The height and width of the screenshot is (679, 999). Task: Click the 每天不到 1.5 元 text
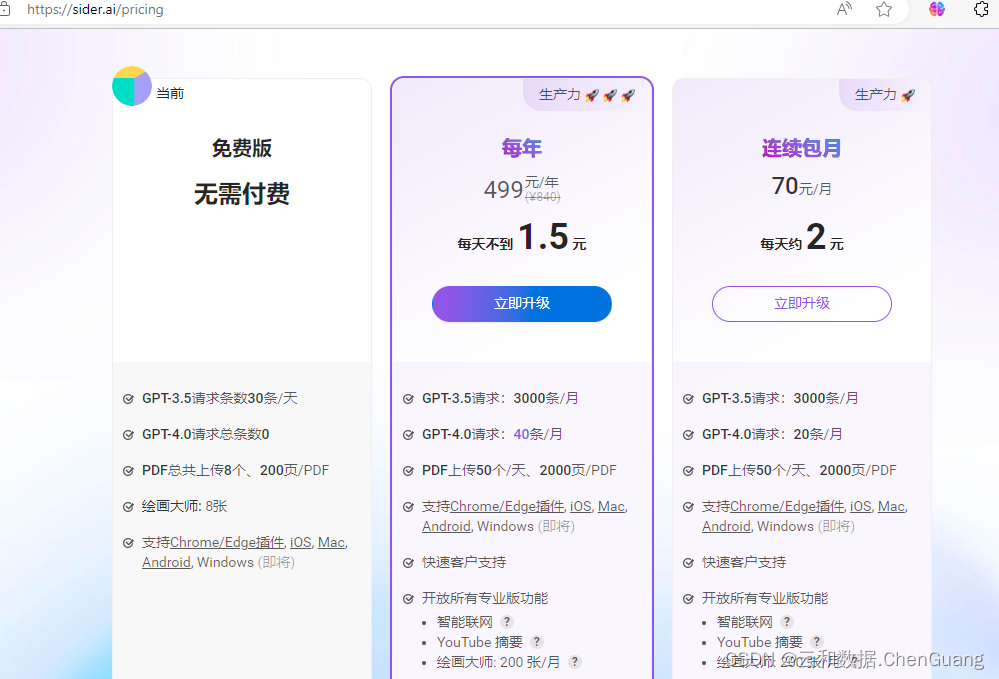[522, 238]
